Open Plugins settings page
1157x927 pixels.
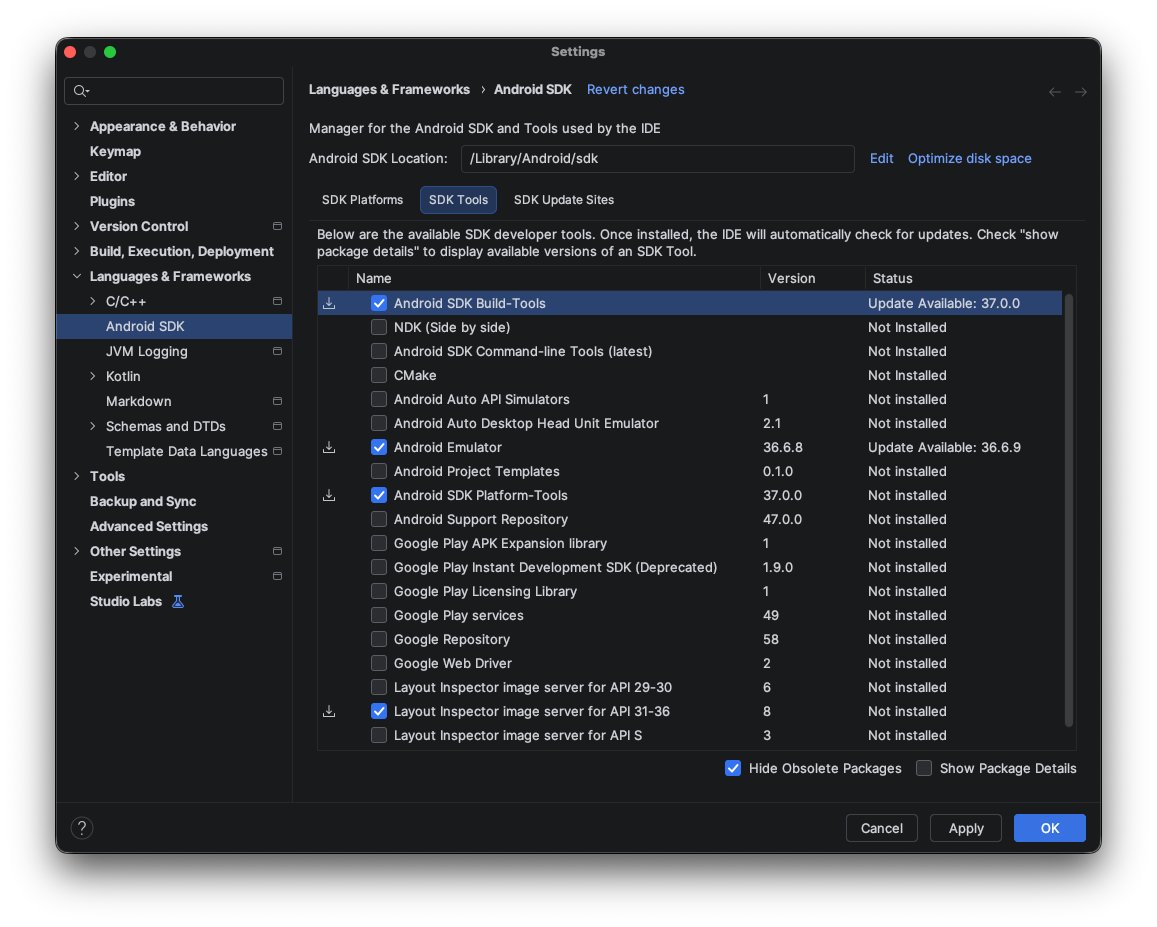pos(112,201)
